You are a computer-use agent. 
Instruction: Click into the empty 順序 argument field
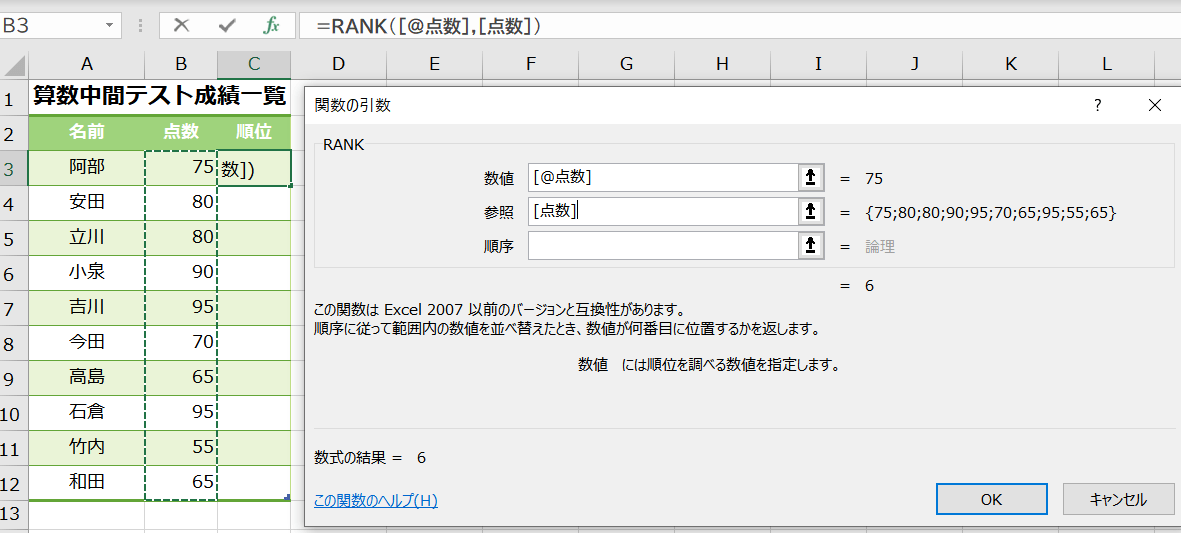[x=662, y=246]
